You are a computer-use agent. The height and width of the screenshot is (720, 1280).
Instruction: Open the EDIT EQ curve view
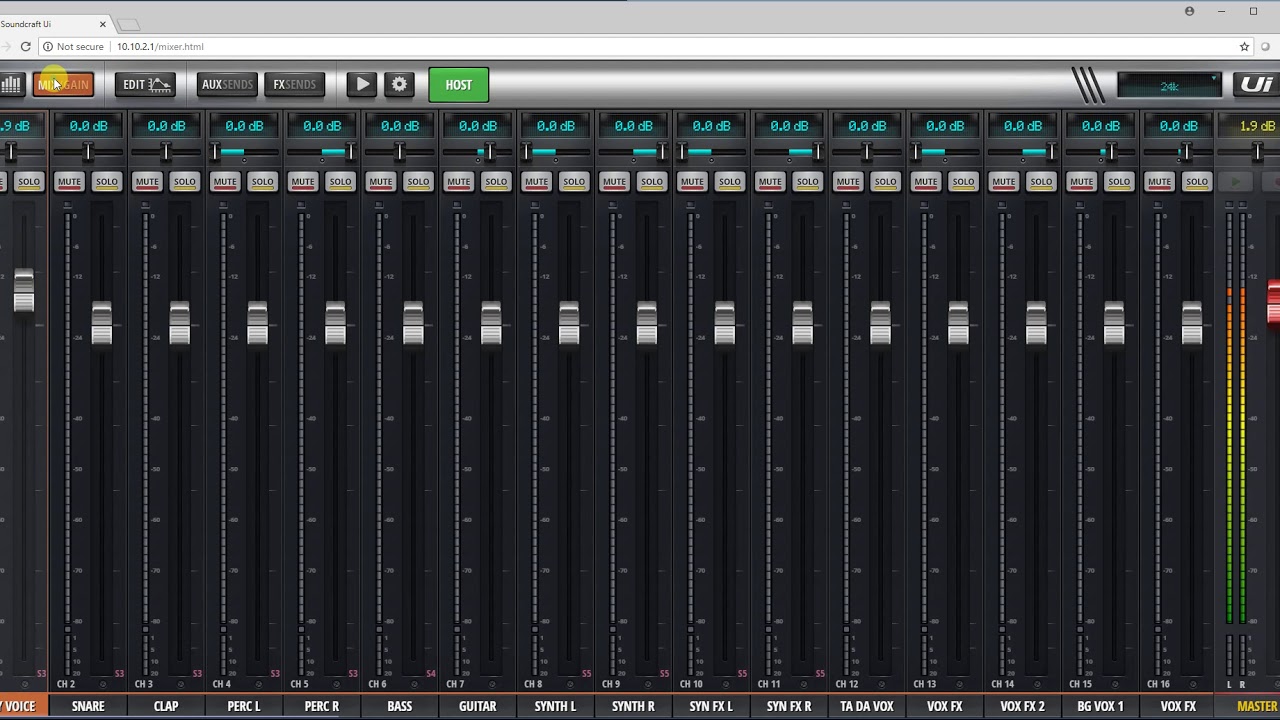pos(145,85)
